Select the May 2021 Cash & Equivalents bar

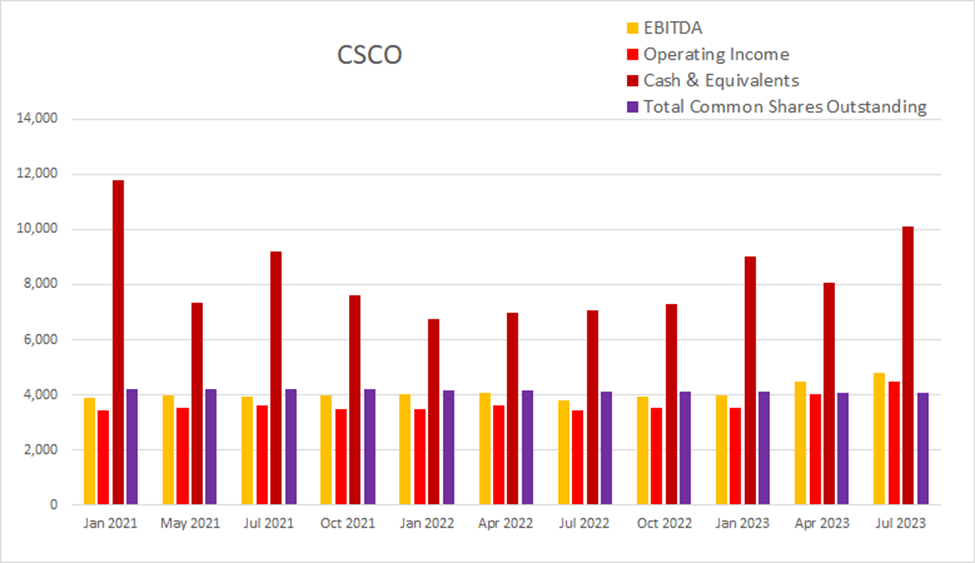tap(197, 403)
